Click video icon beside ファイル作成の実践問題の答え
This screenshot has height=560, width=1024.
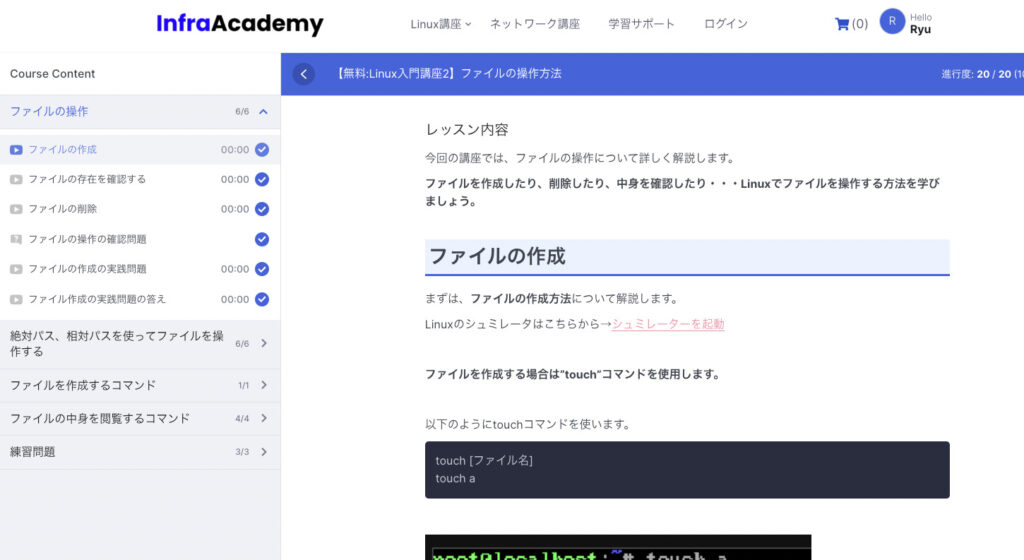[16, 300]
